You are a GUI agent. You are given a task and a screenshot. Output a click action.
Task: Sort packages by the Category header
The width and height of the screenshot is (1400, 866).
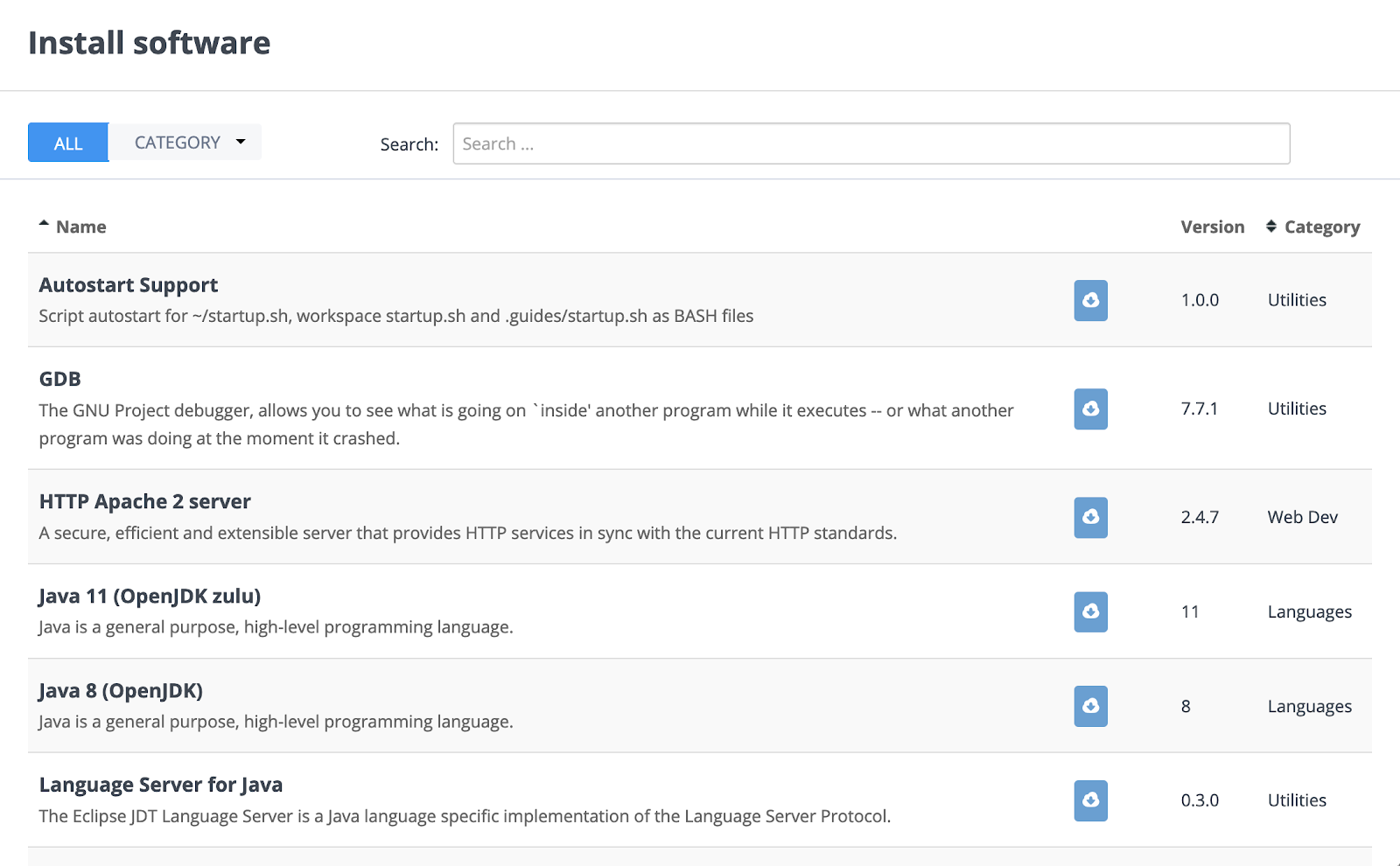1322,226
